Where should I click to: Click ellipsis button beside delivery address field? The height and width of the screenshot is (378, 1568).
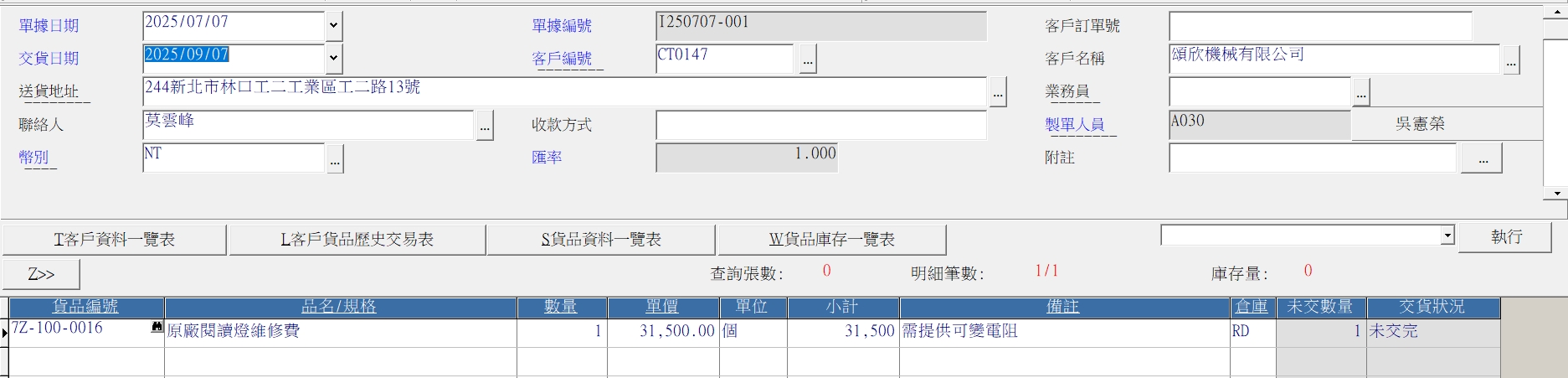pos(997,92)
